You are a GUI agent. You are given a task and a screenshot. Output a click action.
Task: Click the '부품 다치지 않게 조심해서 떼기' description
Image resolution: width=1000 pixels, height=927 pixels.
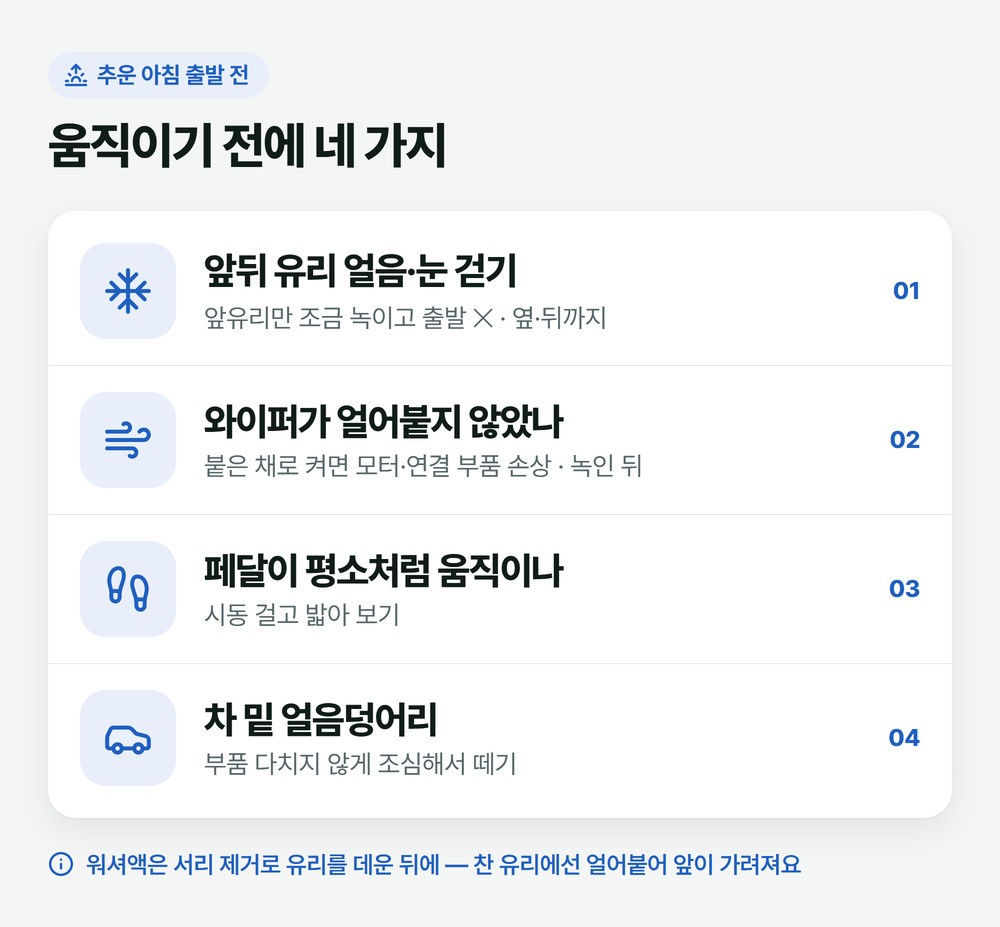pos(360,764)
